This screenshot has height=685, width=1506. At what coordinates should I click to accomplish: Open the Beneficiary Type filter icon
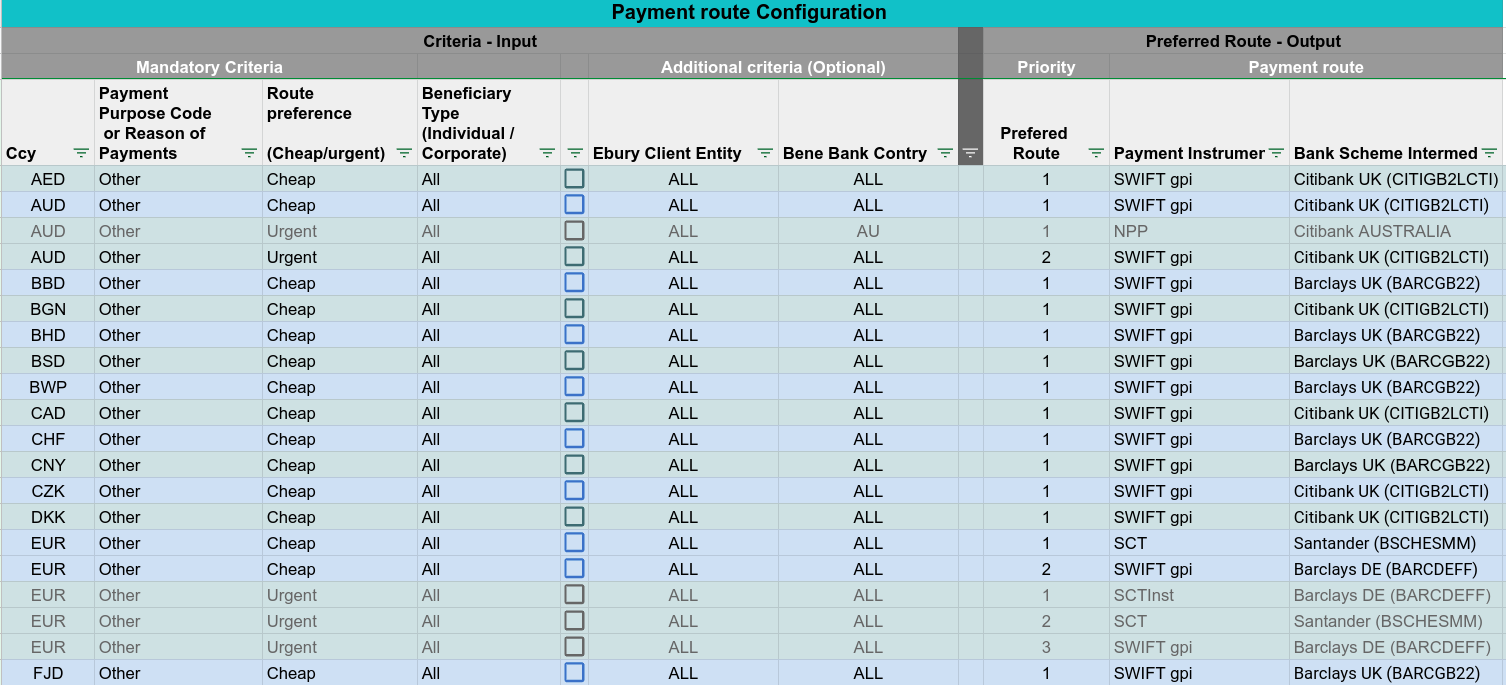(x=547, y=153)
